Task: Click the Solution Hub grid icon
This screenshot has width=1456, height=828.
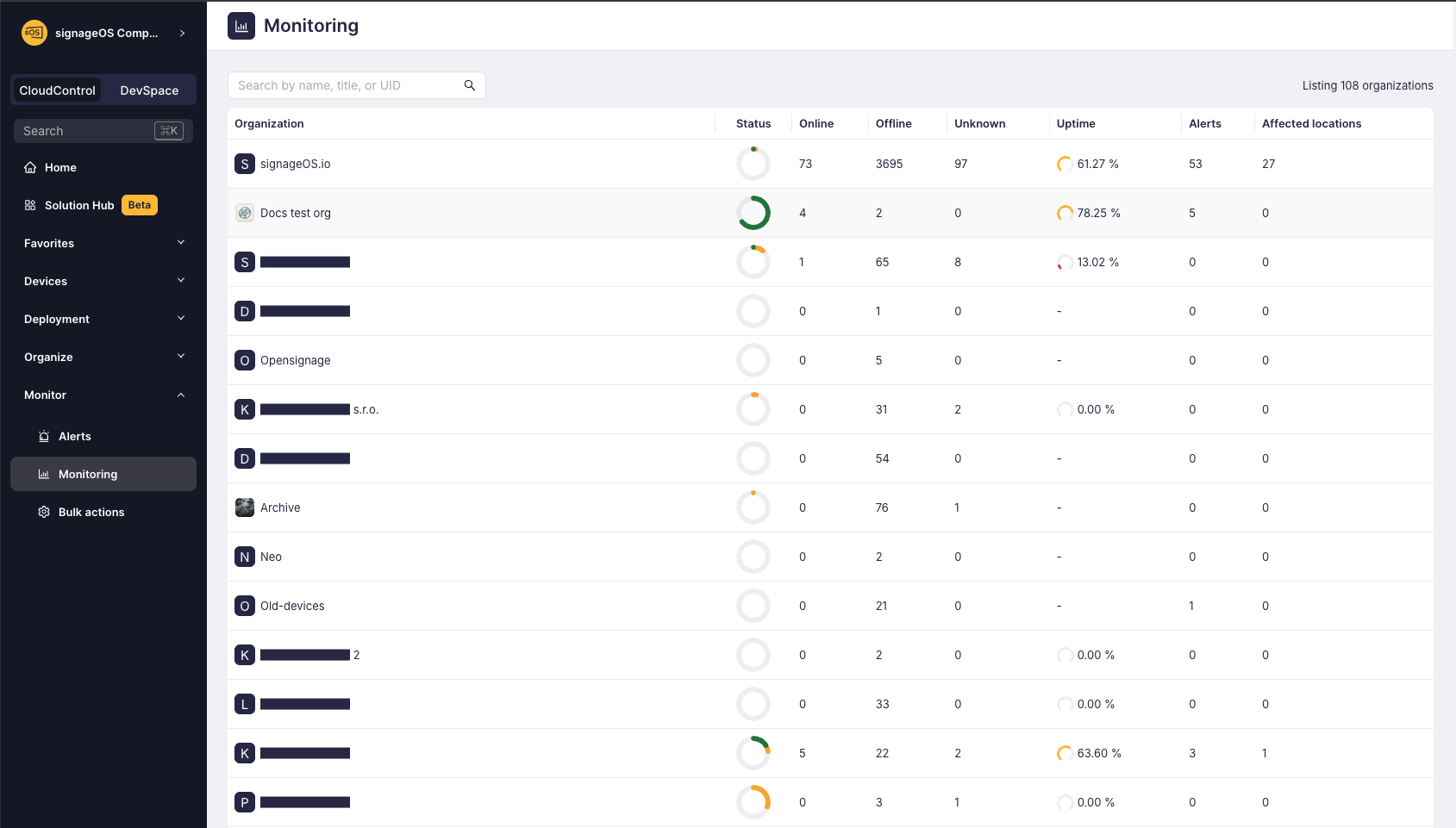Action: (x=30, y=205)
